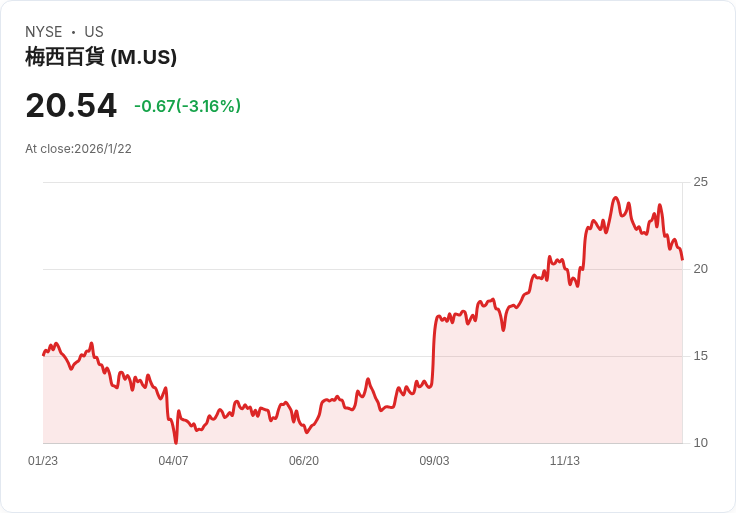Screen dimensions: 736x513
Task: Click the At close:2026/1/22 timestamp
Action: [x=78, y=149]
